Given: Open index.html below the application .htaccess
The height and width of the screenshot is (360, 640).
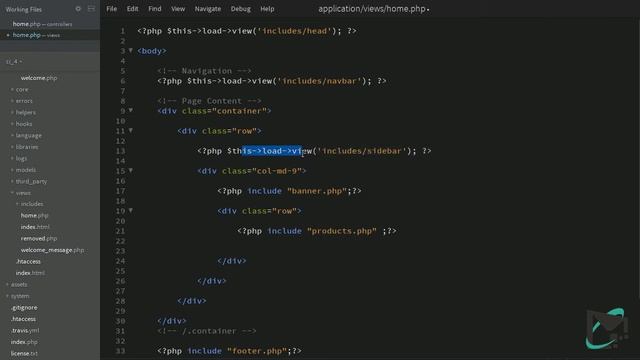Looking at the screenshot, I should (x=30, y=273).
